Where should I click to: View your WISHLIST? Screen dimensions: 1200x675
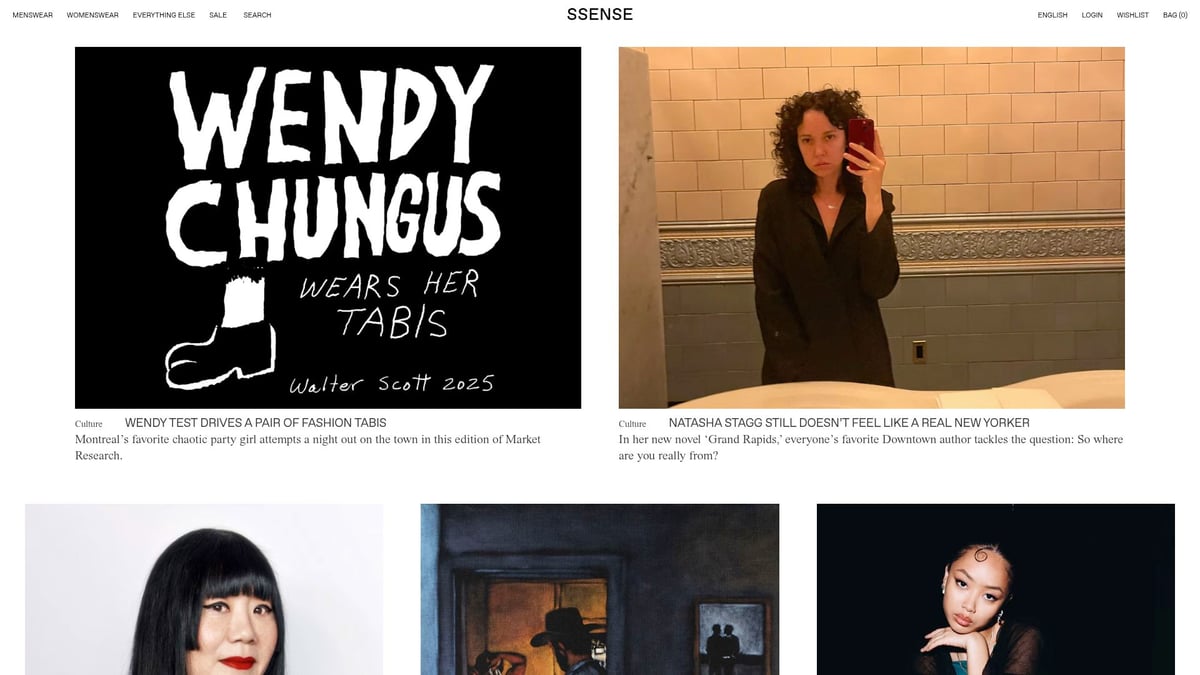1133,15
